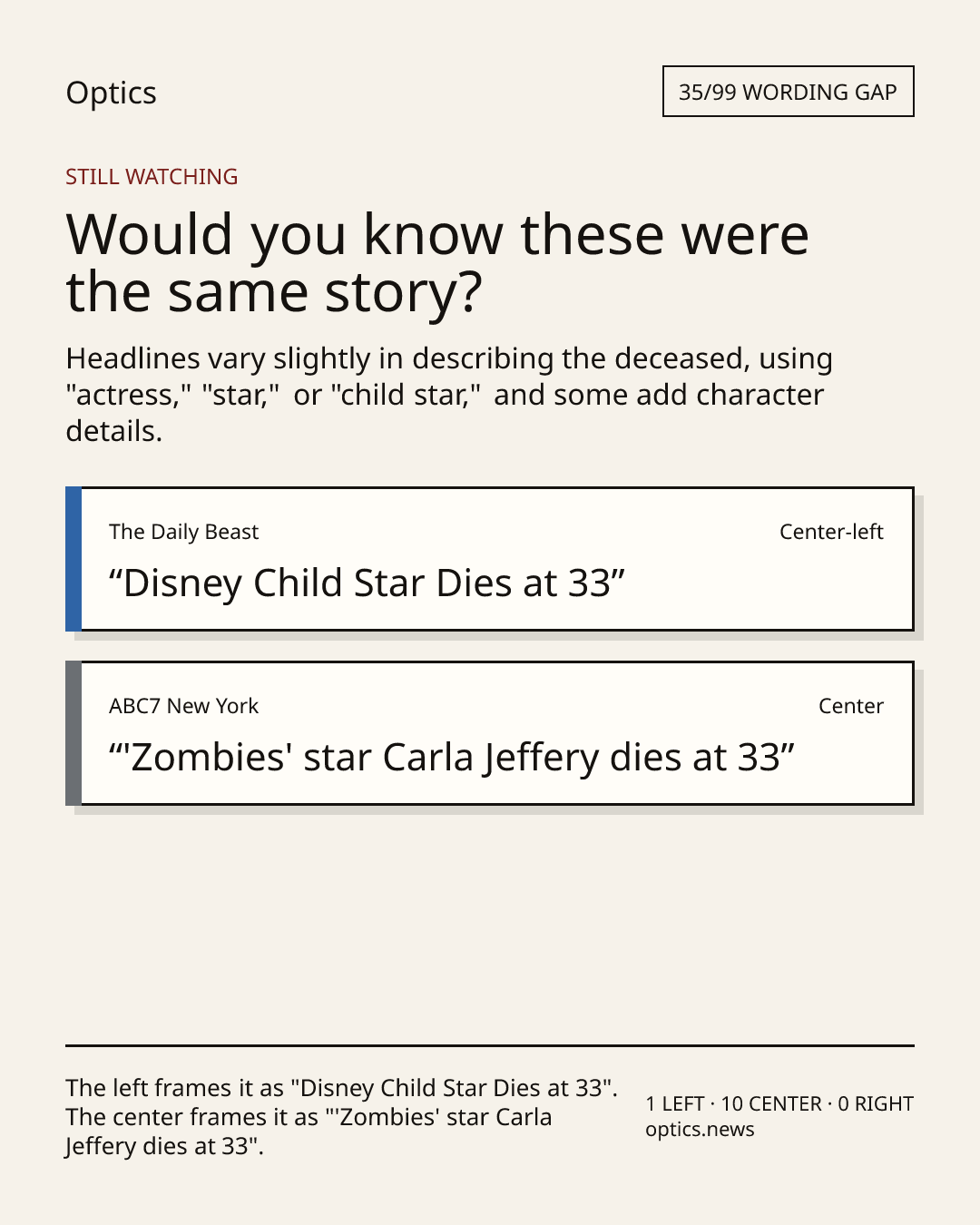Select the Center bias label
Image resolution: width=980 pixels, height=1225 pixels.
(851, 706)
